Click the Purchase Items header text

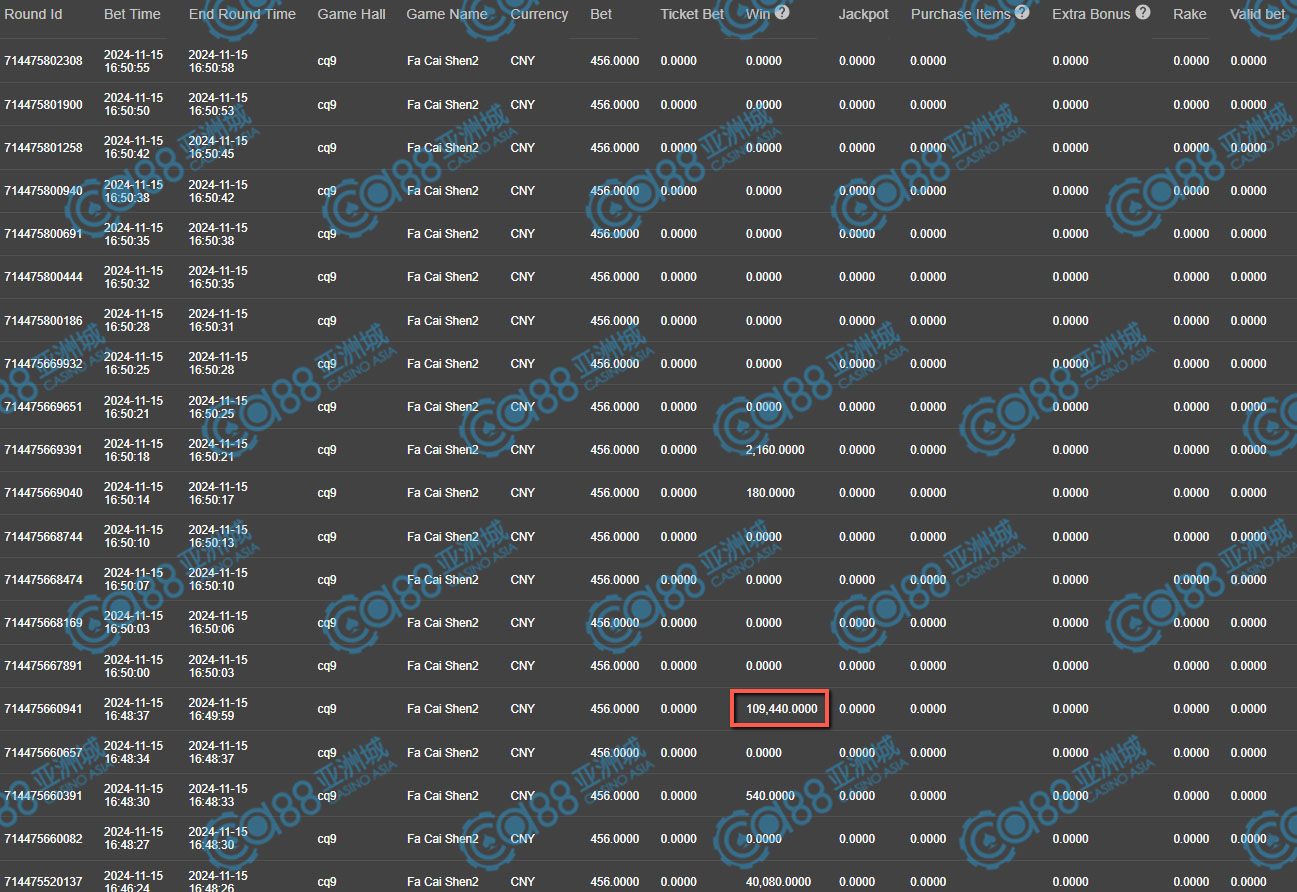tap(961, 14)
